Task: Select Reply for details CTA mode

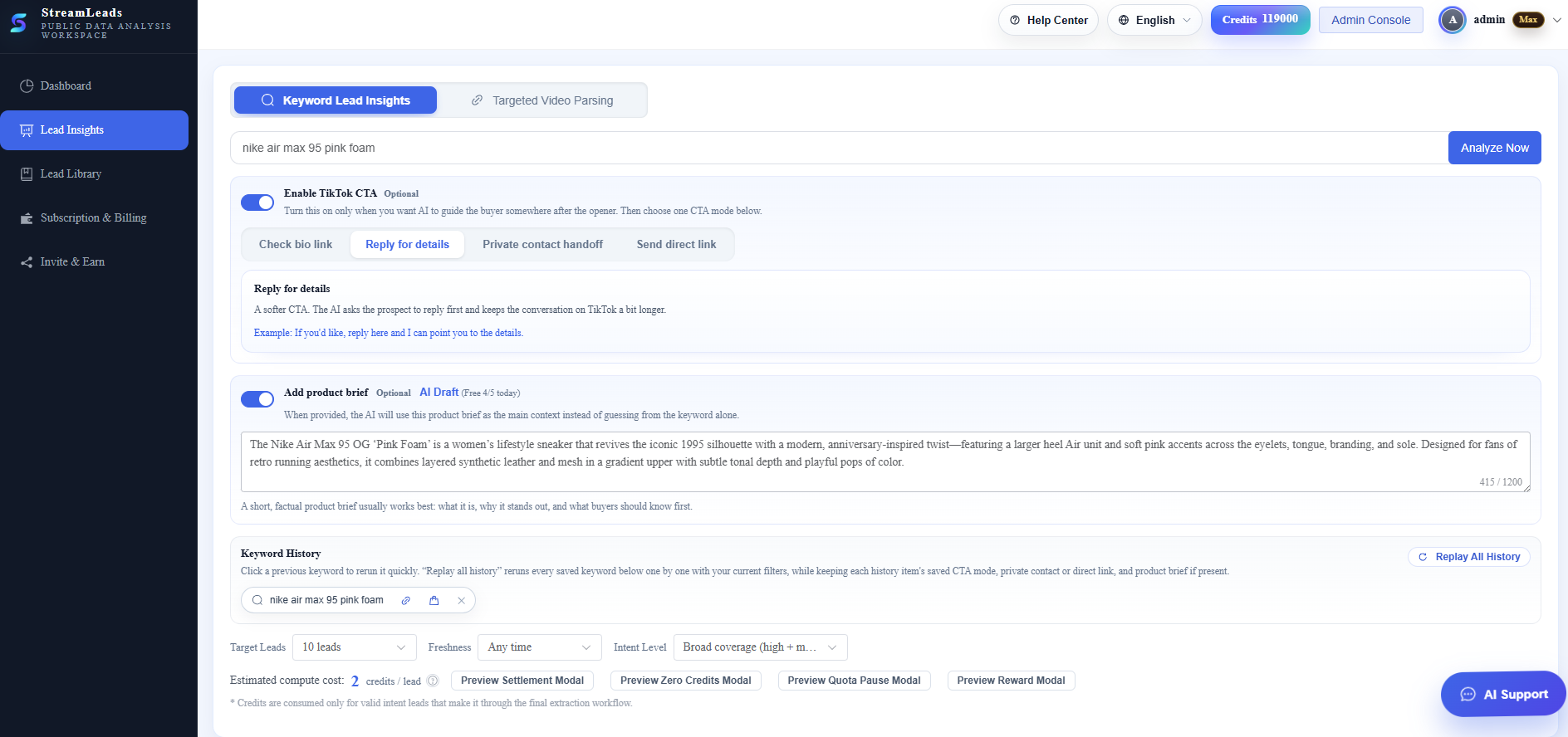Action: pos(407,244)
